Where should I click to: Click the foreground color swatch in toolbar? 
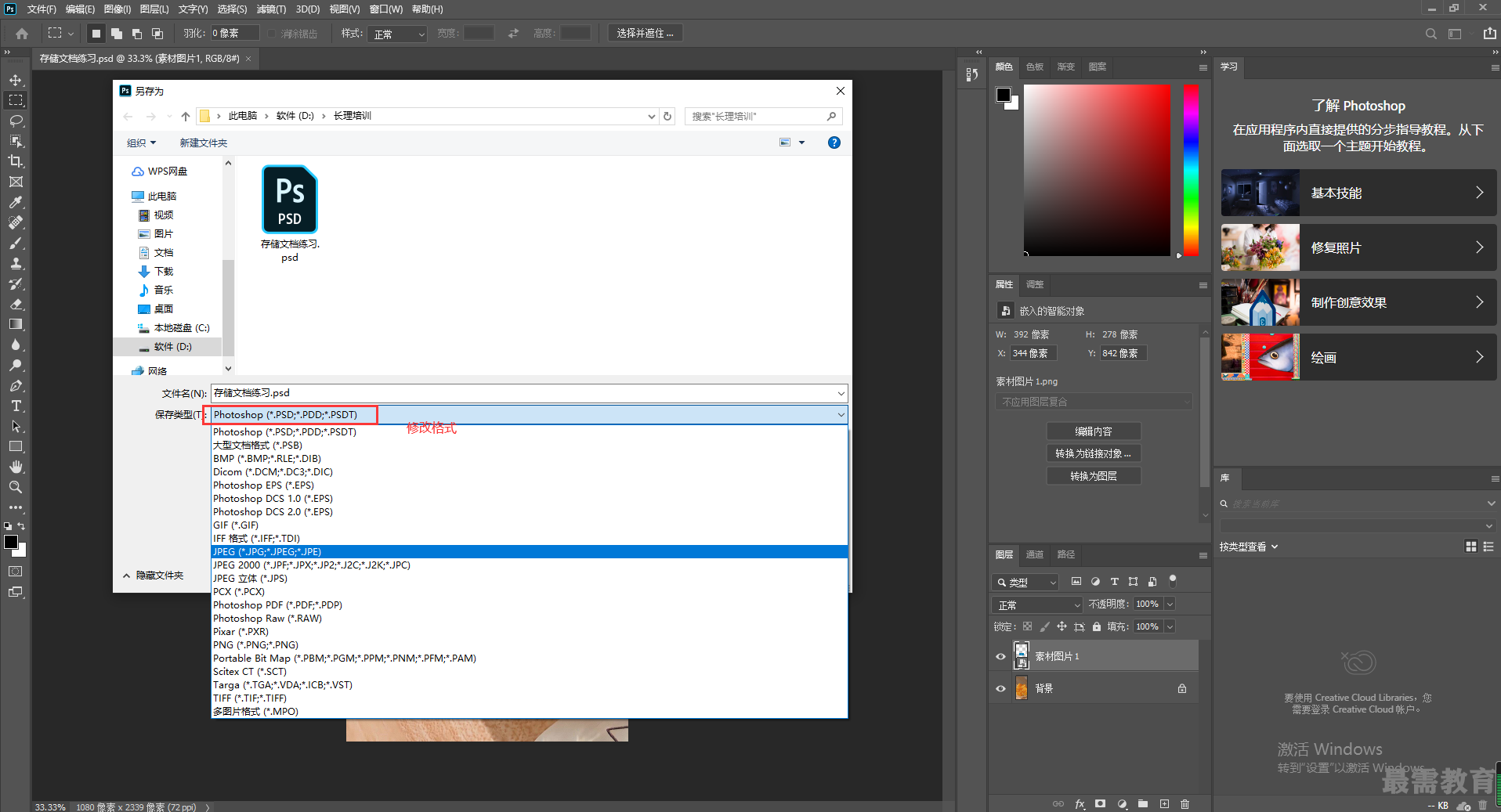click(11, 542)
